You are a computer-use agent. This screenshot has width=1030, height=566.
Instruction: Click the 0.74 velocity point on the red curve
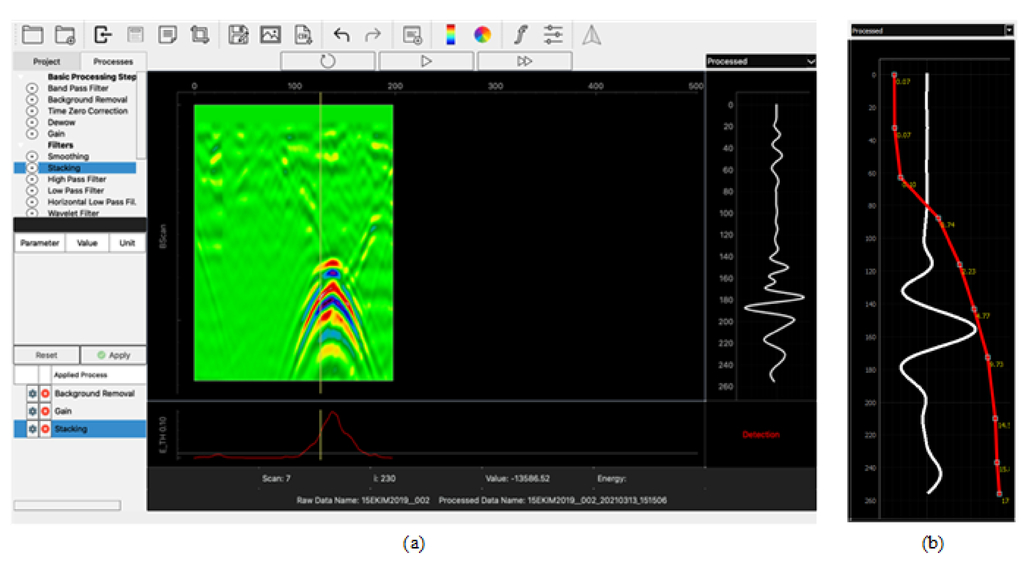938,218
